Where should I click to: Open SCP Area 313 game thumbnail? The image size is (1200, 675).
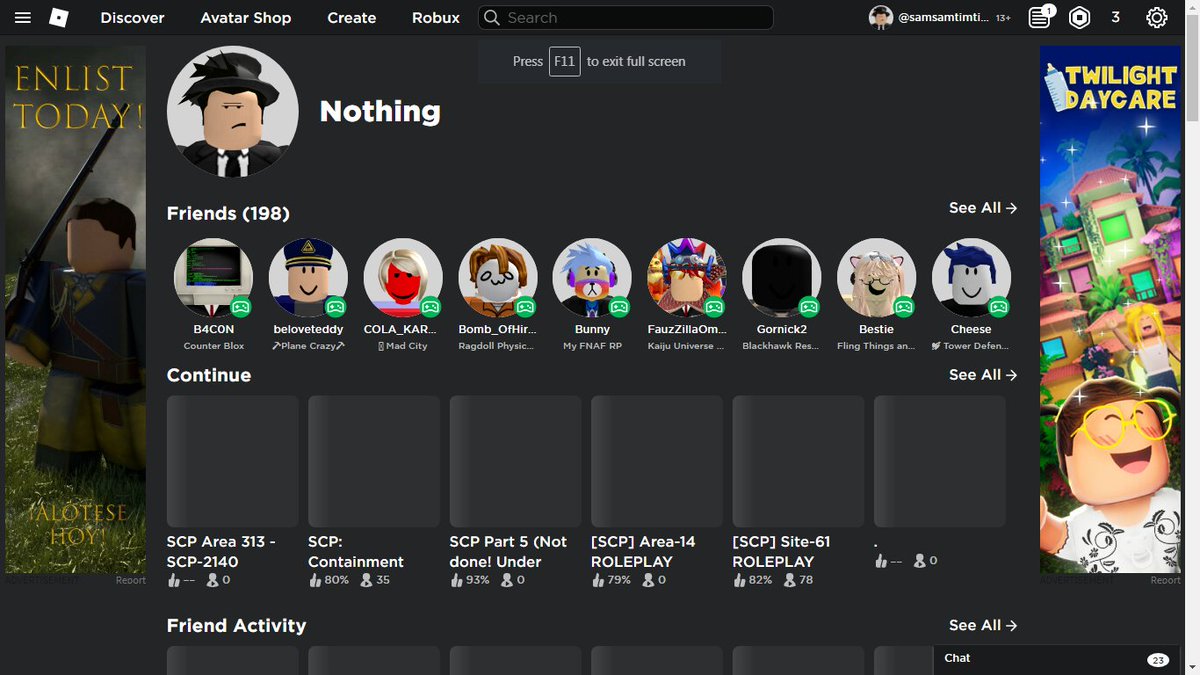point(232,459)
